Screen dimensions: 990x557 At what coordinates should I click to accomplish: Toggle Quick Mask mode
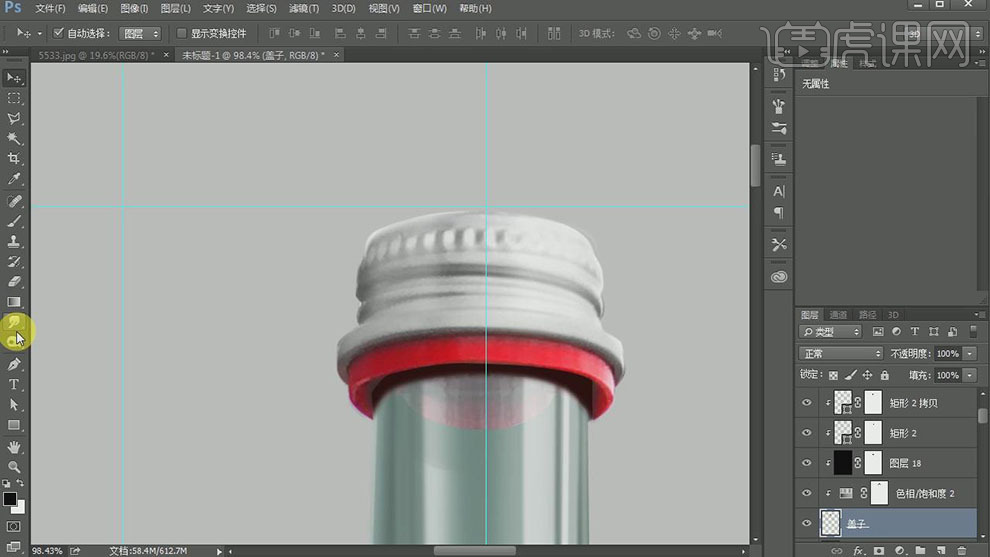pos(14,527)
